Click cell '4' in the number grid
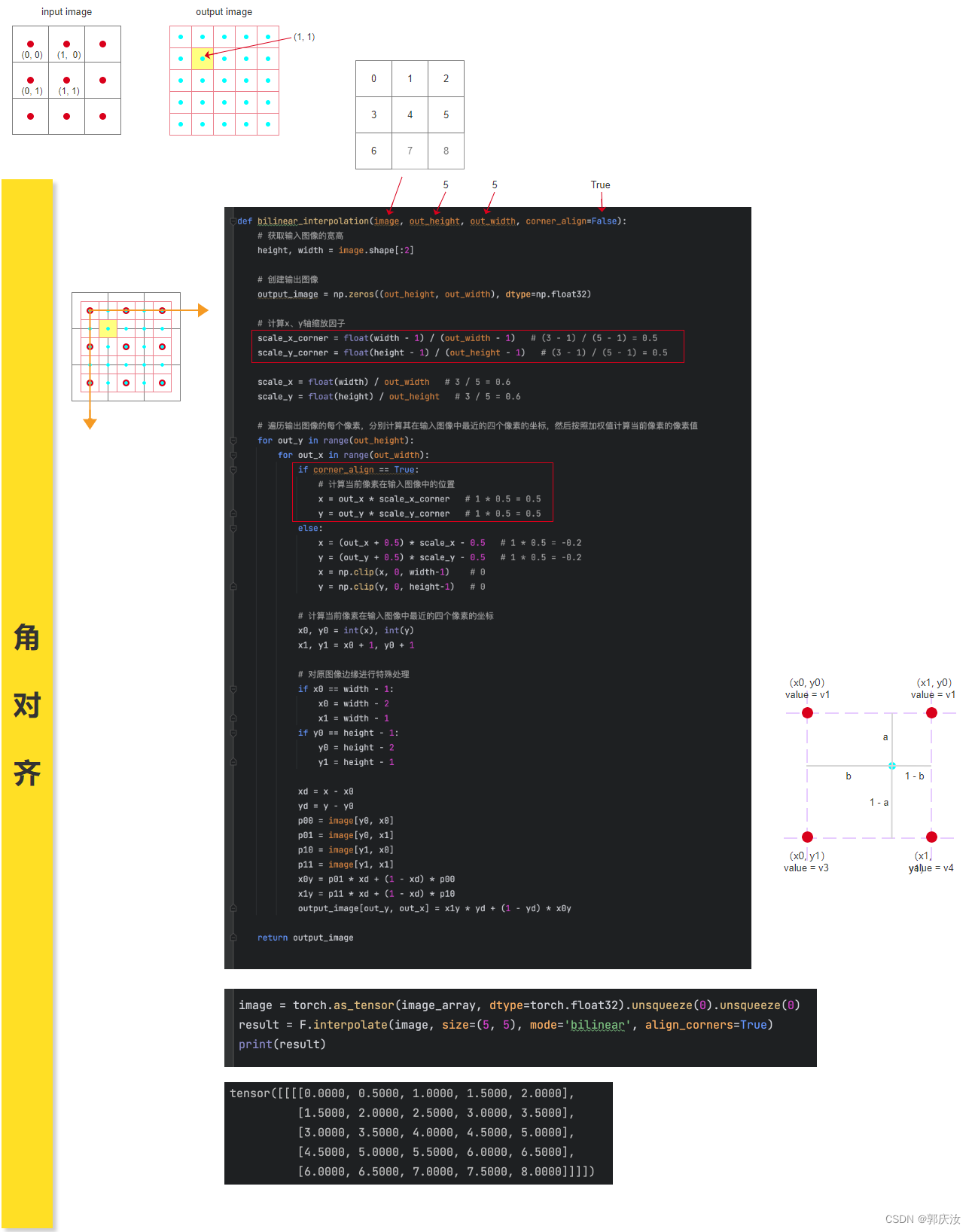This screenshot has width=972, height=1232. tap(410, 115)
